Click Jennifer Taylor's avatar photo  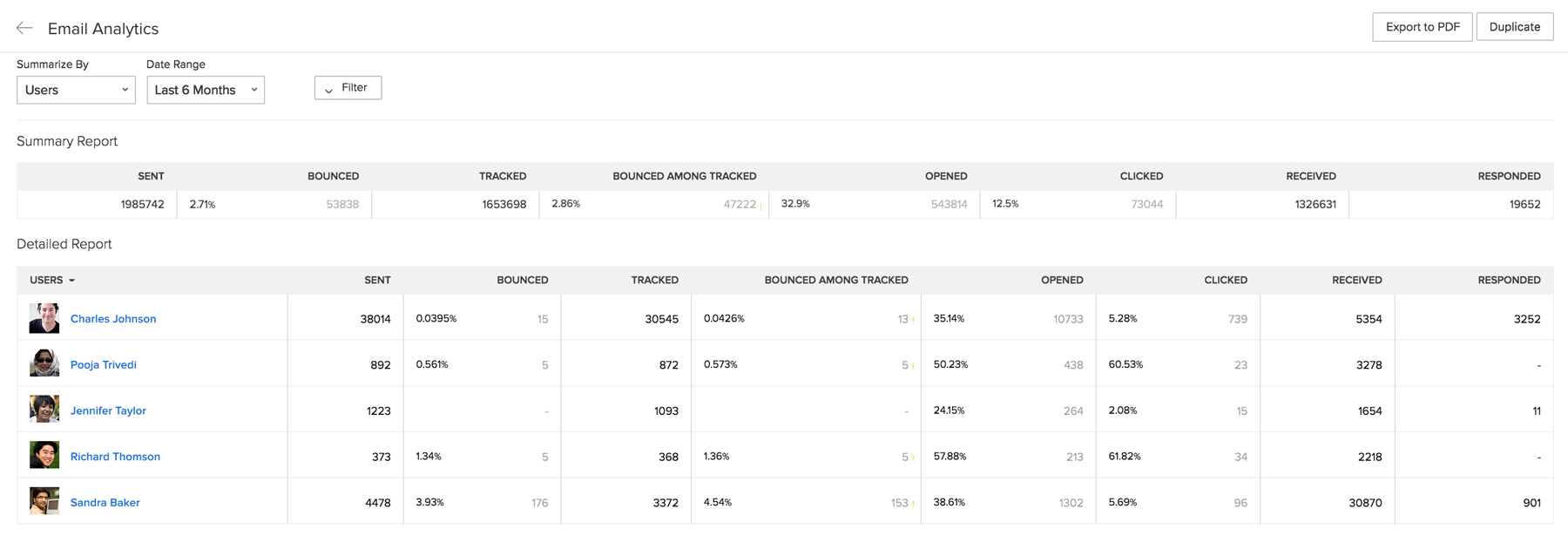click(44, 409)
